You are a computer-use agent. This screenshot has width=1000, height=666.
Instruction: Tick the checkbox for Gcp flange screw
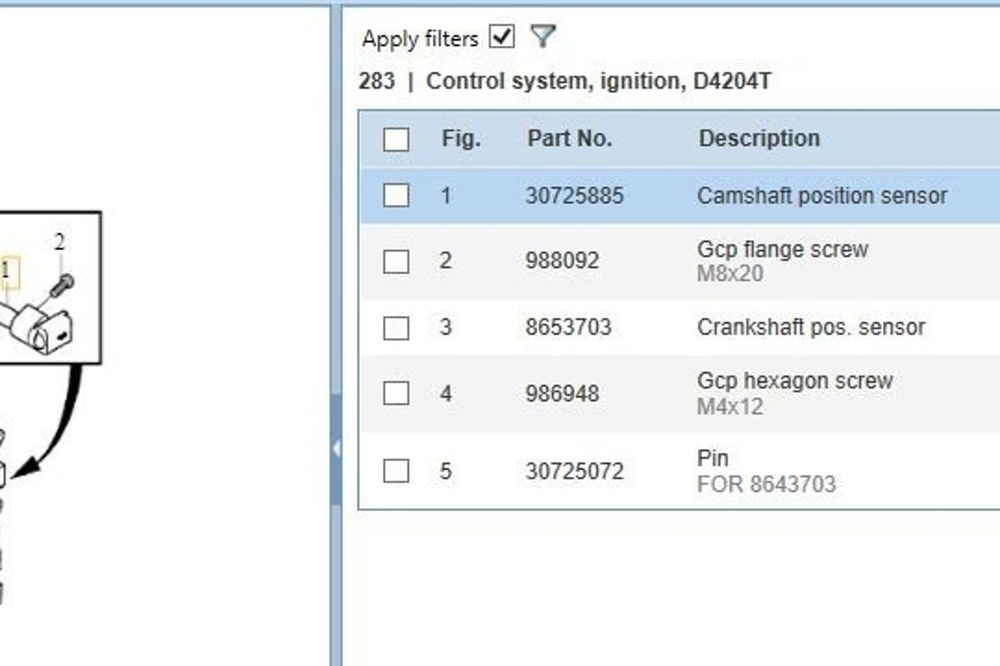coord(396,261)
